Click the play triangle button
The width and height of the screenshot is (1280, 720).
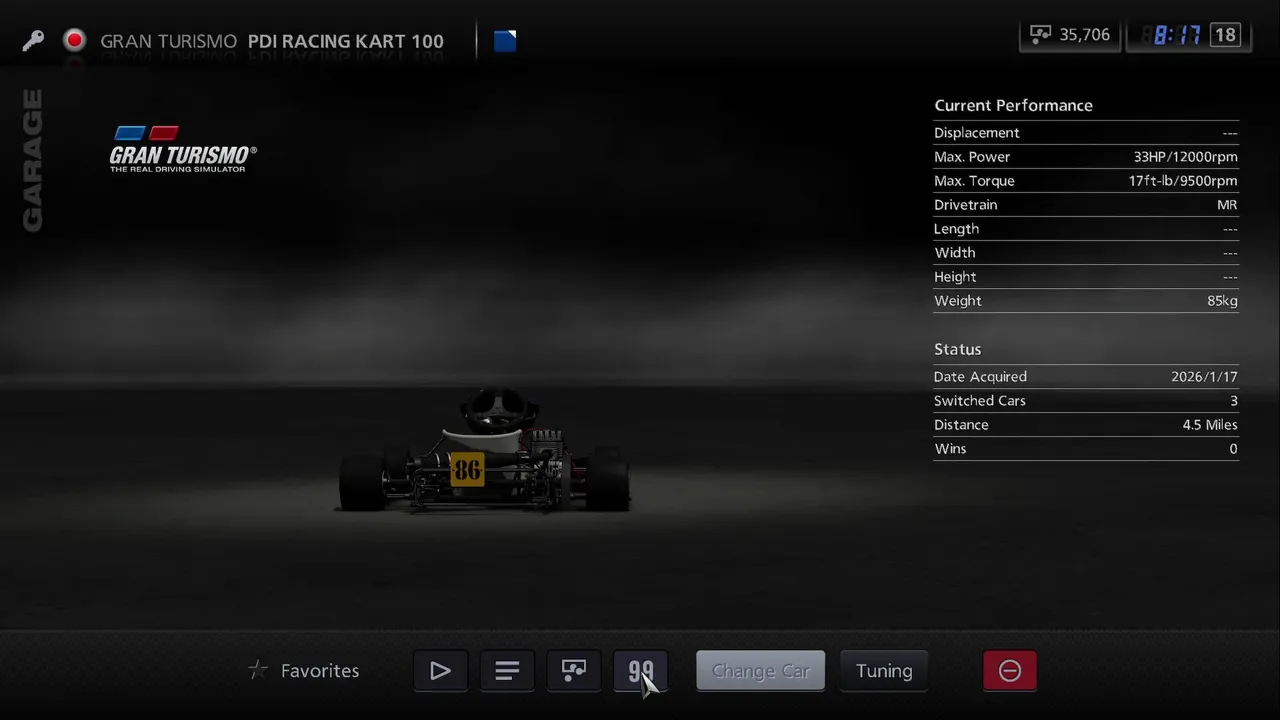pyautogui.click(x=440, y=671)
